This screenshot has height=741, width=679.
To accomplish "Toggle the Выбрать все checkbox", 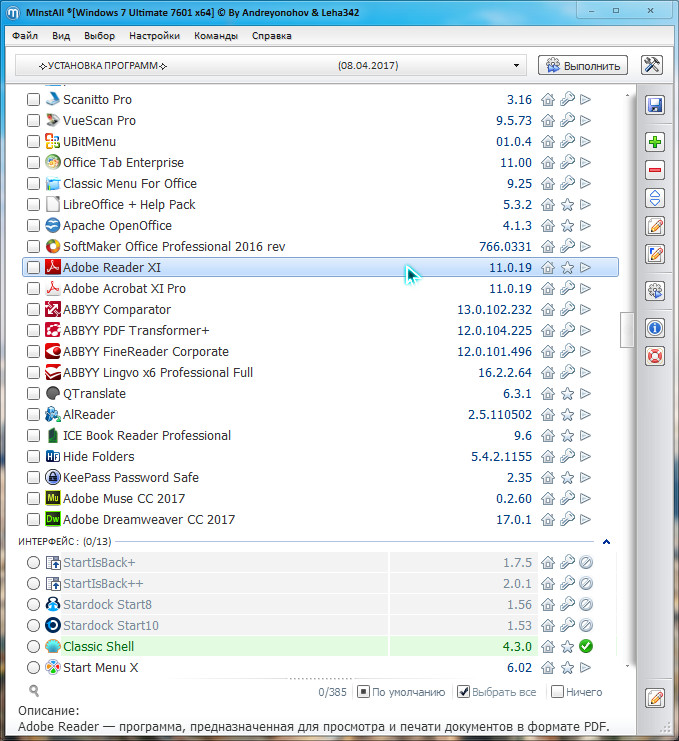I will [x=464, y=692].
